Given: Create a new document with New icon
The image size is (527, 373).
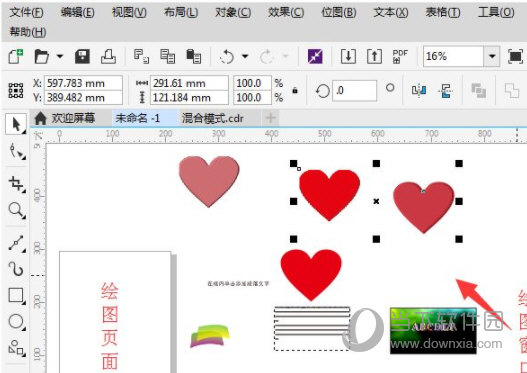Looking at the screenshot, I should coord(15,56).
